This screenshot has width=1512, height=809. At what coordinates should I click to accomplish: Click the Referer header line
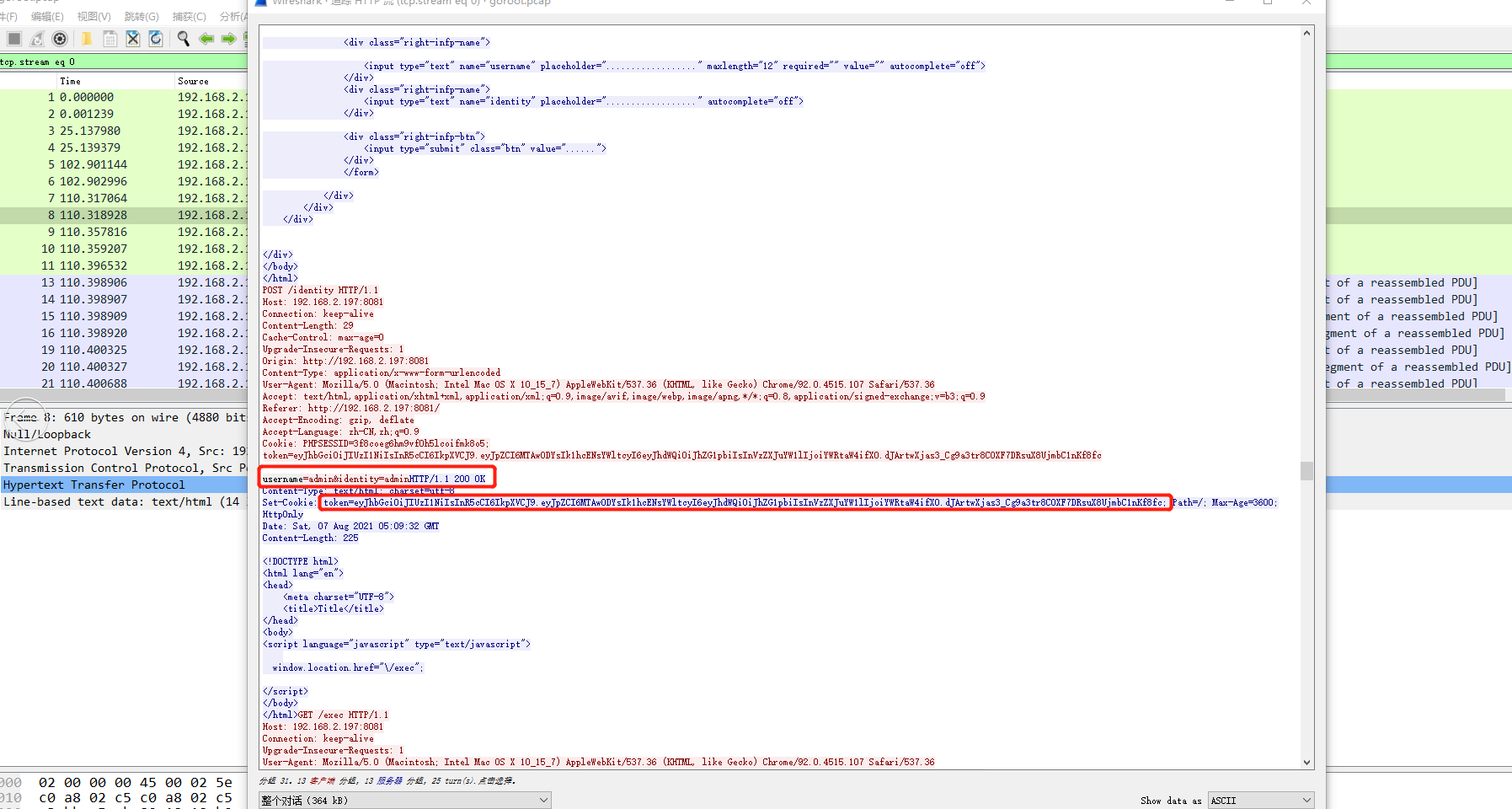350,408
